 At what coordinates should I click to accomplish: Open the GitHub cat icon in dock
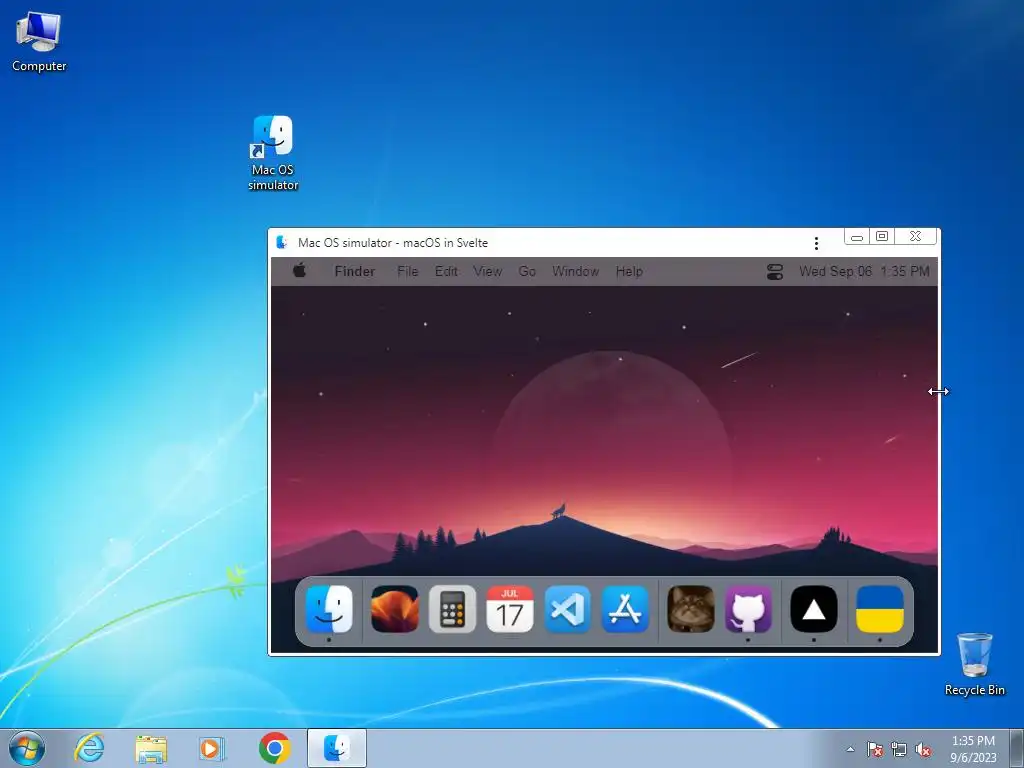click(748, 609)
